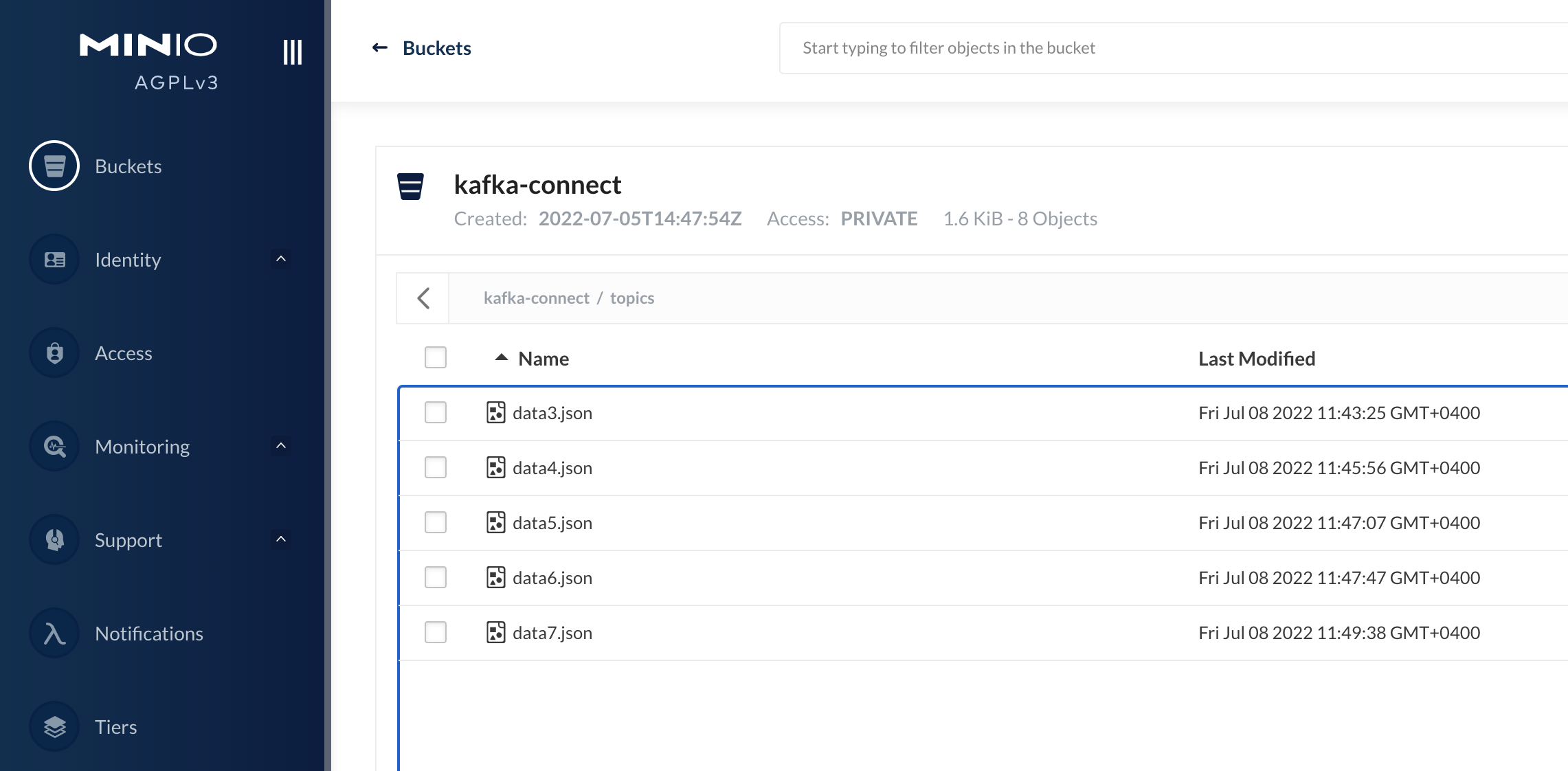Expand the Identity menu chevron

coord(281,259)
